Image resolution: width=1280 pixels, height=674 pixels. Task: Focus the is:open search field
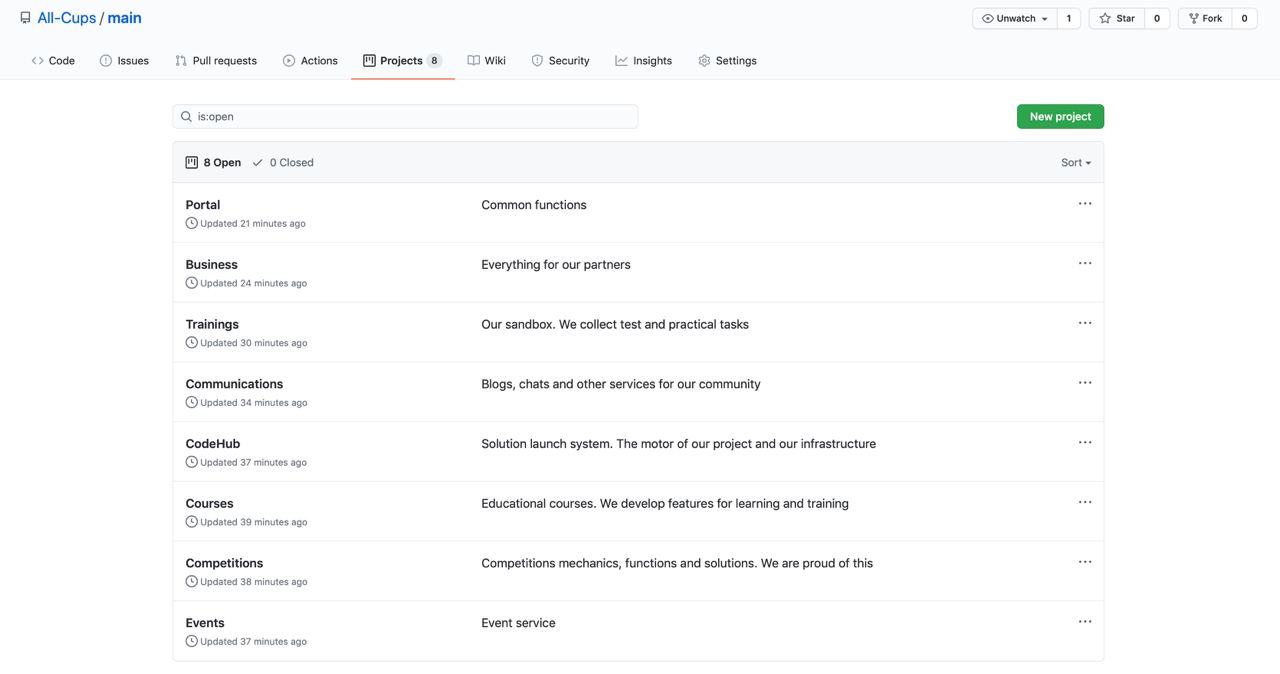point(410,117)
